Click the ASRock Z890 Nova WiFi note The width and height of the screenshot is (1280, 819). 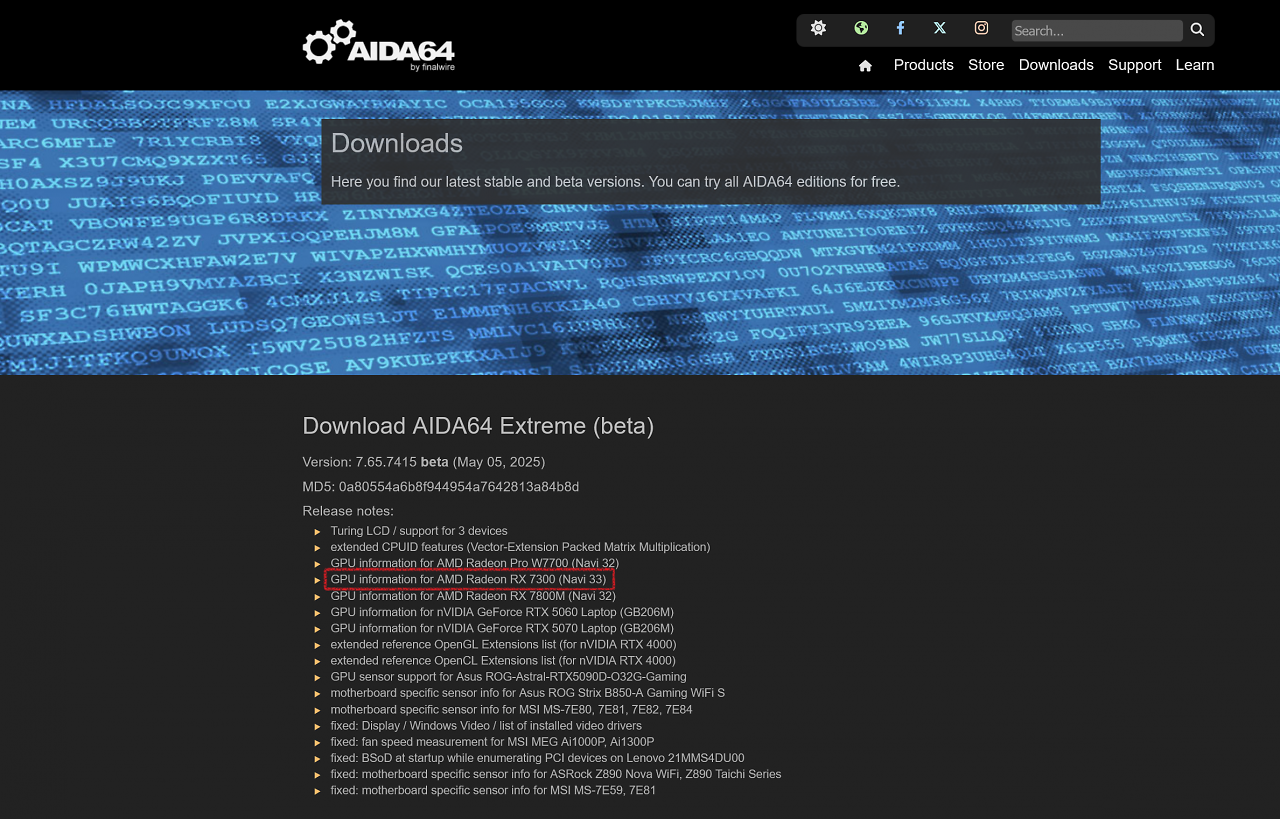556,774
